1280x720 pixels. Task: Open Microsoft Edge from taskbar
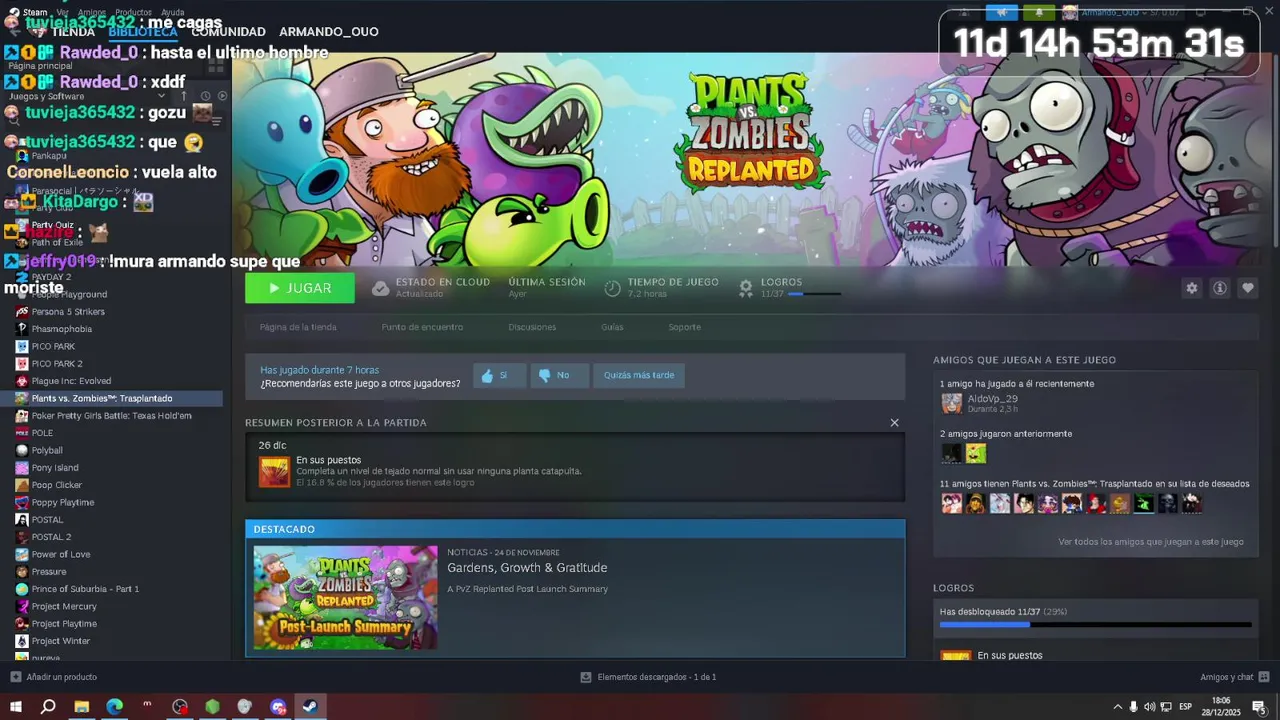point(114,706)
